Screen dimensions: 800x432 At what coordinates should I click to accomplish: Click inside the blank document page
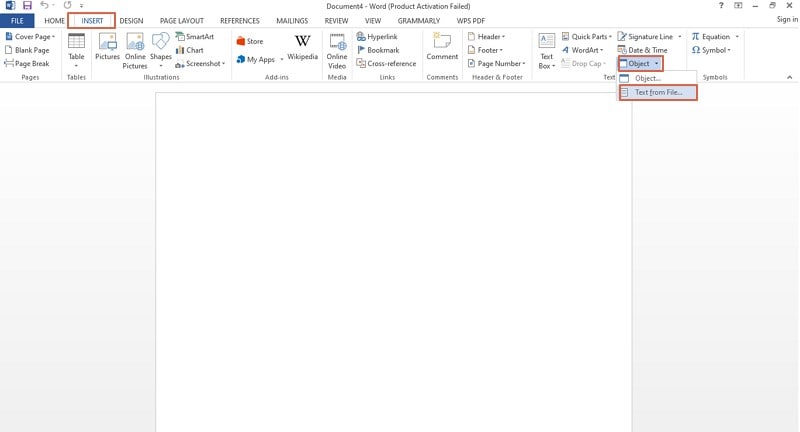pos(393,262)
